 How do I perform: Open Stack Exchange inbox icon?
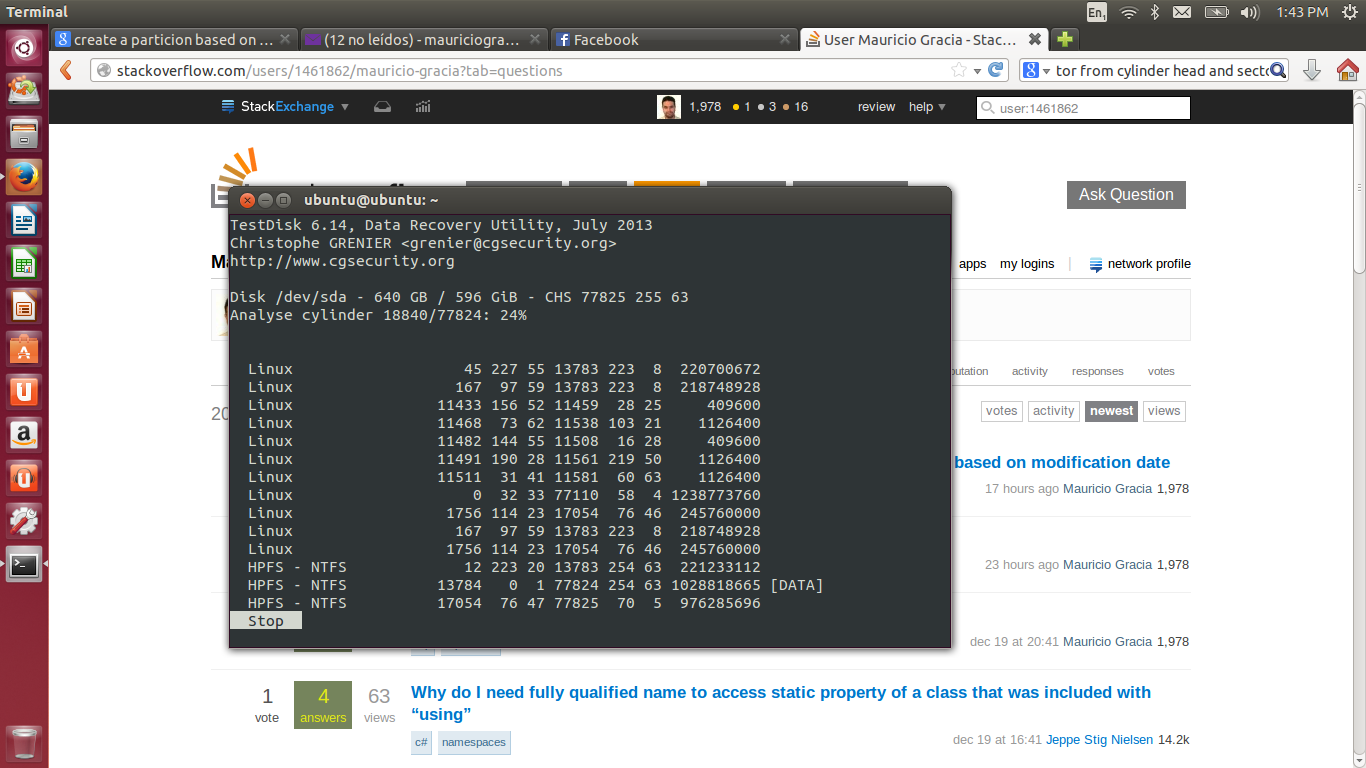click(x=382, y=107)
